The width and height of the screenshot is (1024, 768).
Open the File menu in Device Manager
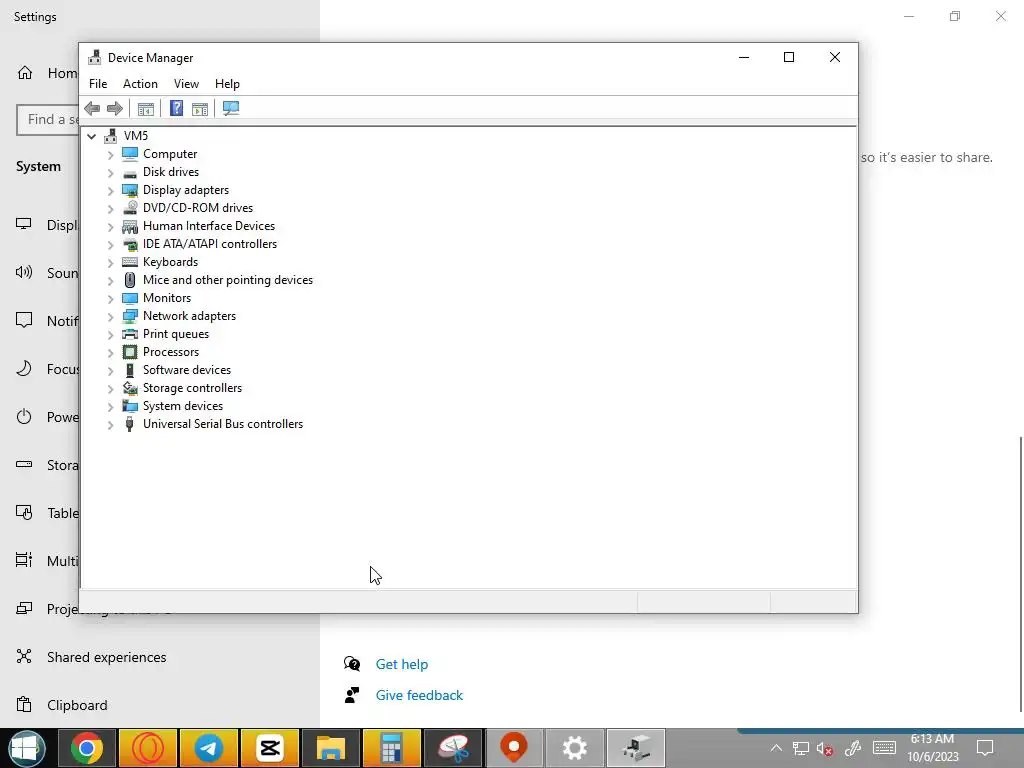(98, 84)
